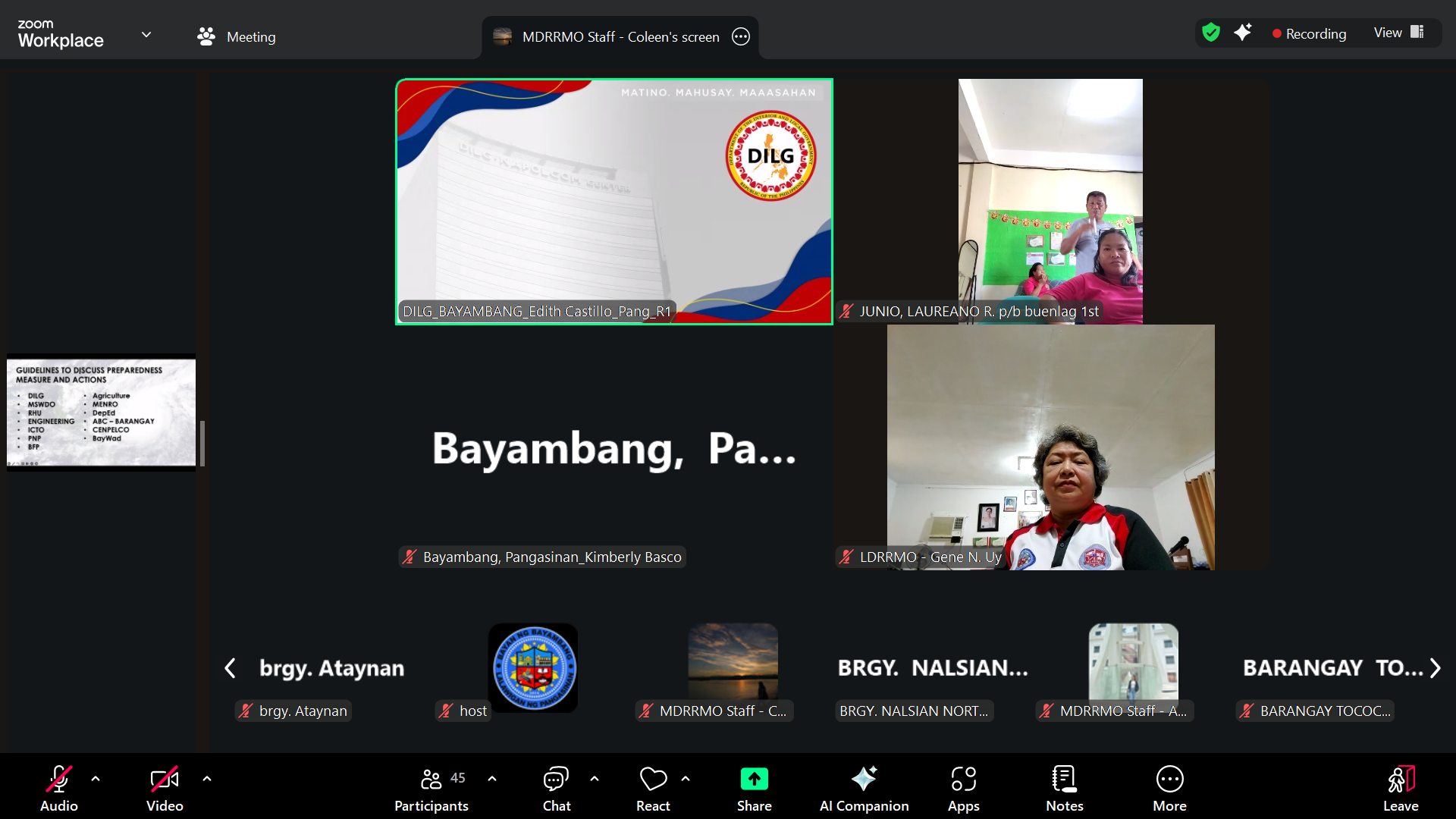The width and height of the screenshot is (1456, 819).
Task: Expand video settings caret
Action: point(207,778)
